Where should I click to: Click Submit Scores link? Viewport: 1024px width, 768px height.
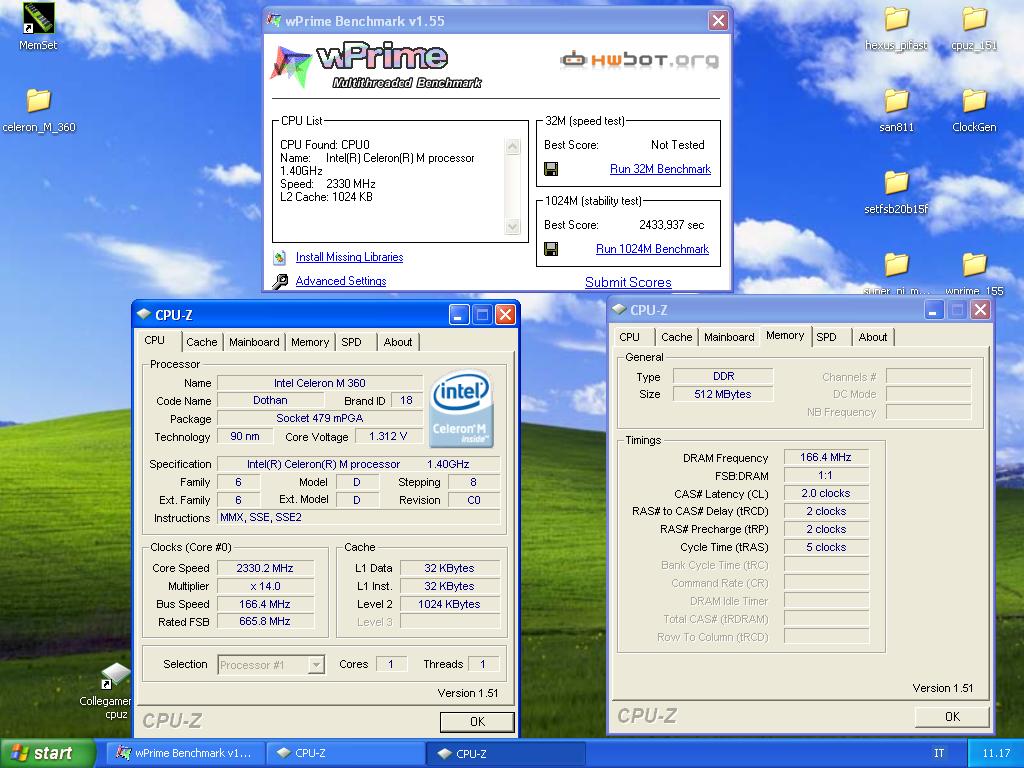[x=628, y=283]
